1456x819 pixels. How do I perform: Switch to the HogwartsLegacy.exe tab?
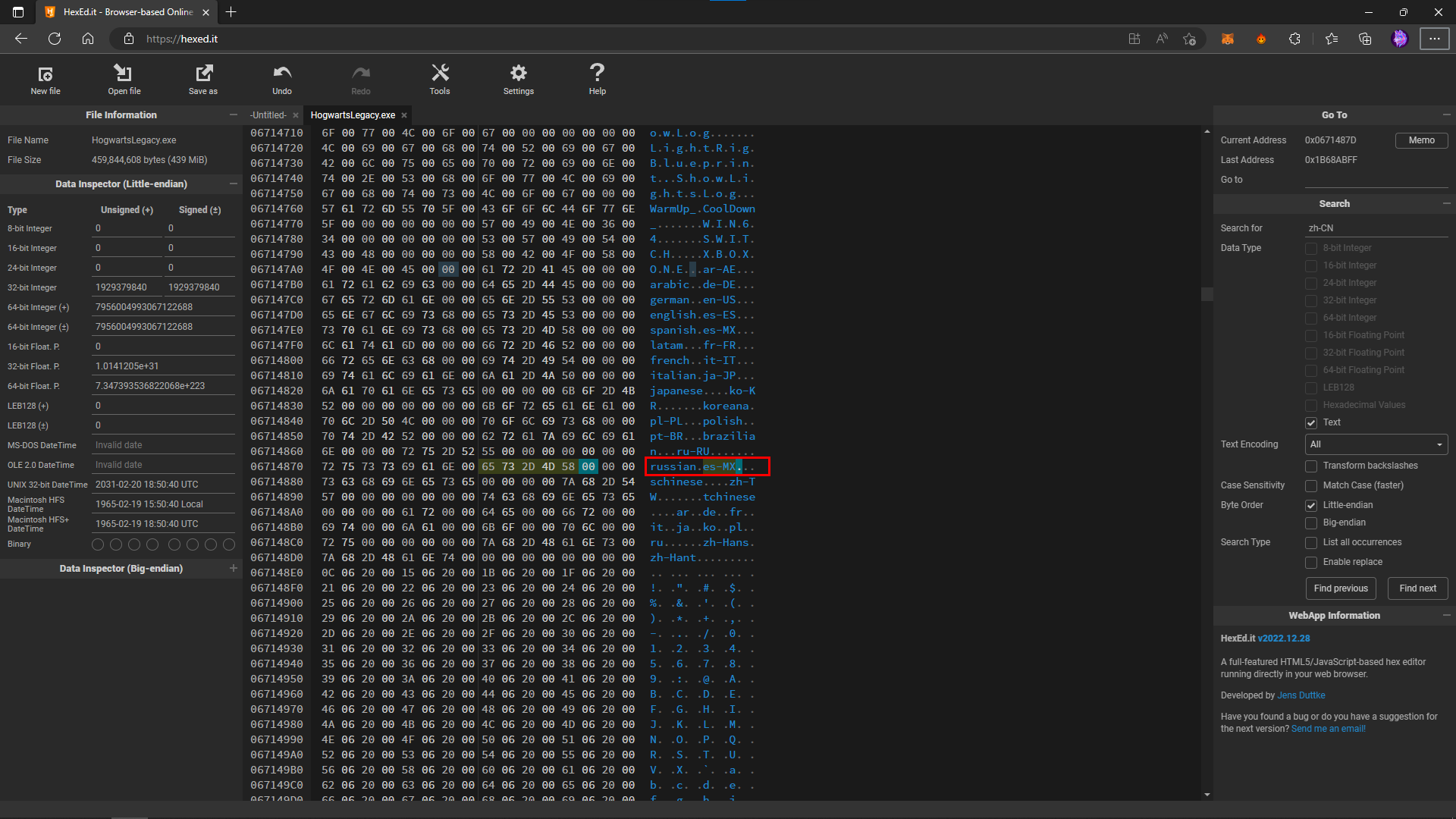coord(353,115)
